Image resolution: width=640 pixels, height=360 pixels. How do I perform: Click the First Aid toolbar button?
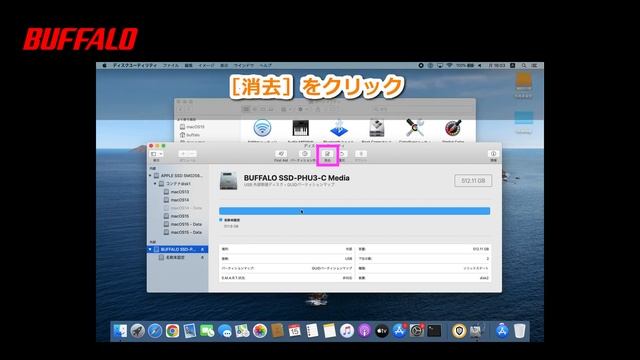pos(281,154)
